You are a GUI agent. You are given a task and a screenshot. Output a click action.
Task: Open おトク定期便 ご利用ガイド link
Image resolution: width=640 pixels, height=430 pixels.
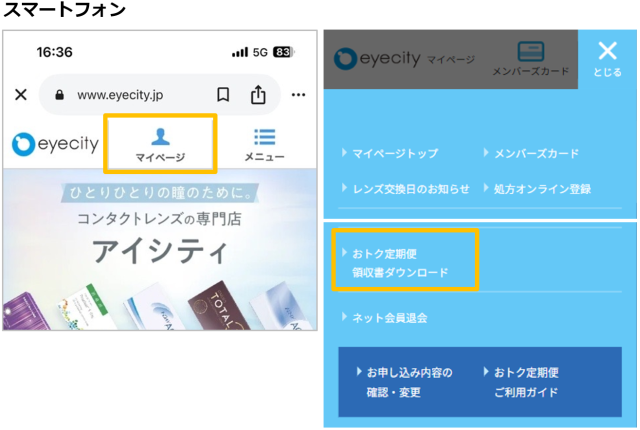(521, 382)
